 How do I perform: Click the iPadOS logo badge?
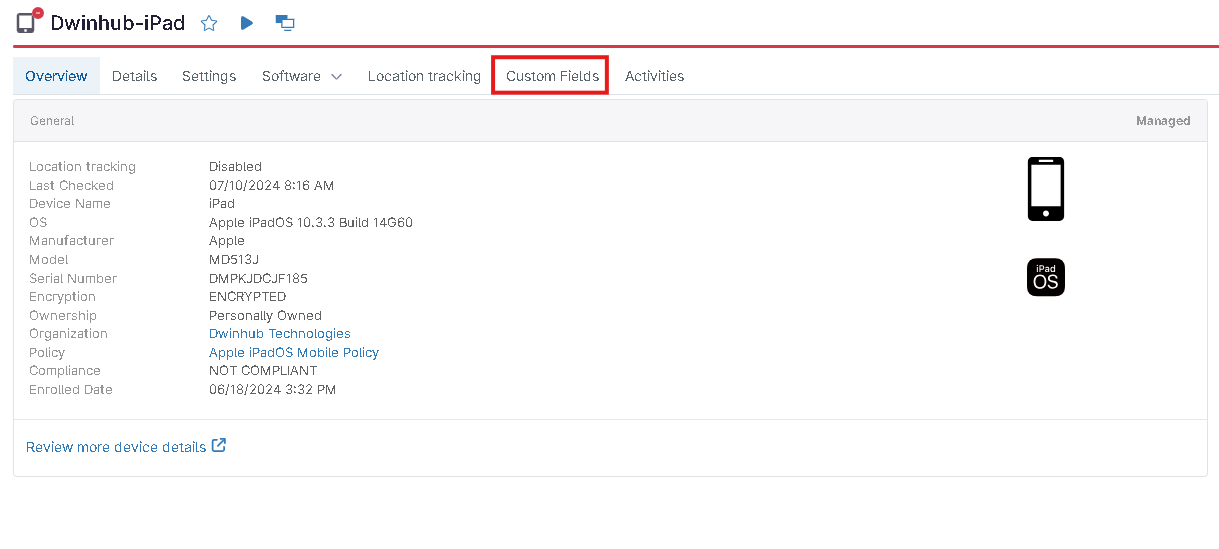click(1045, 277)
